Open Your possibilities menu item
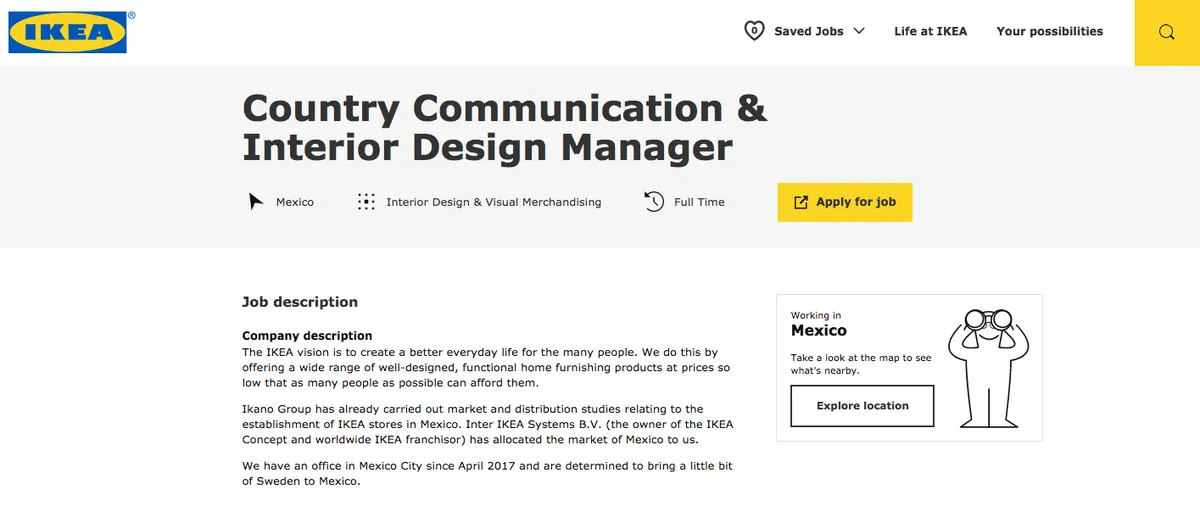The height and width of the screenshot is (505, 1200). pyautogui.click(x=1050, y=31)
